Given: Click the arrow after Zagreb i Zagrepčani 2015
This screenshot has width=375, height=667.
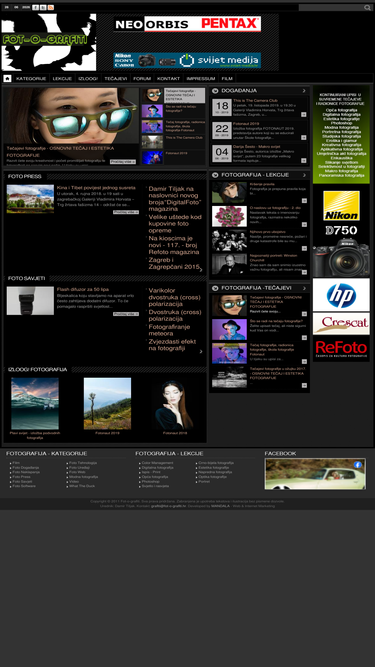Looking at the screenshot, I should point(201,270).
